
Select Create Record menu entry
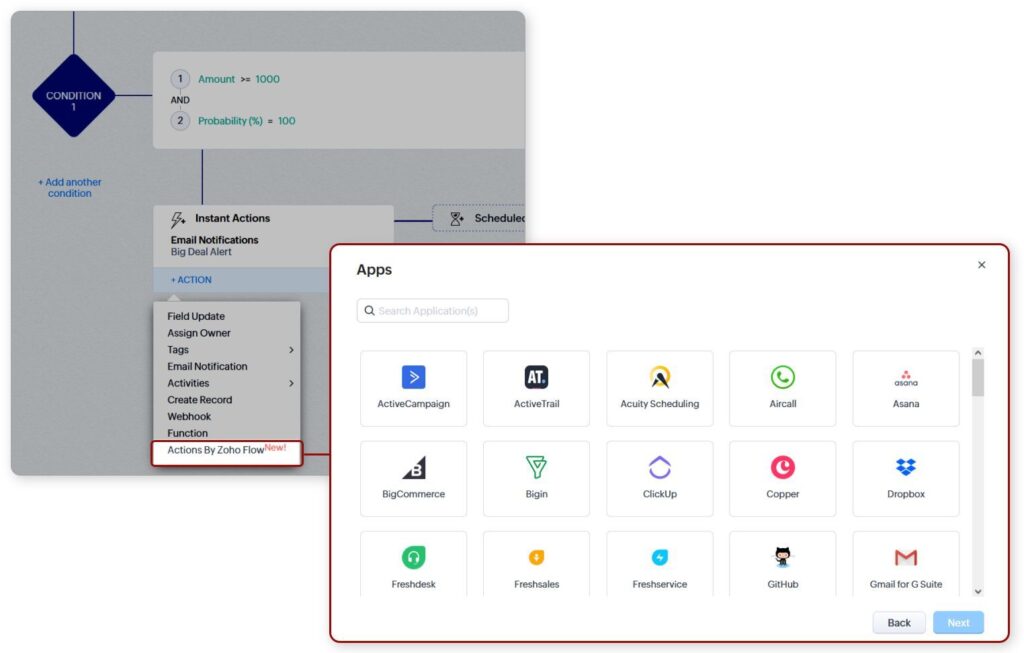point(199,400)
